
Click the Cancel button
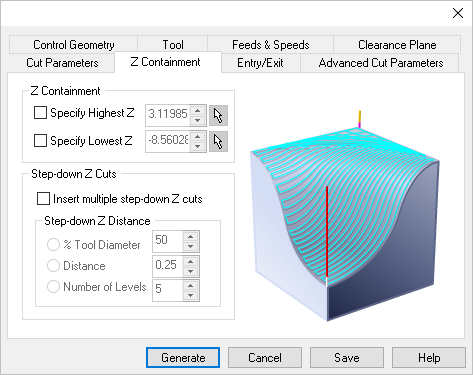[265, 358]
